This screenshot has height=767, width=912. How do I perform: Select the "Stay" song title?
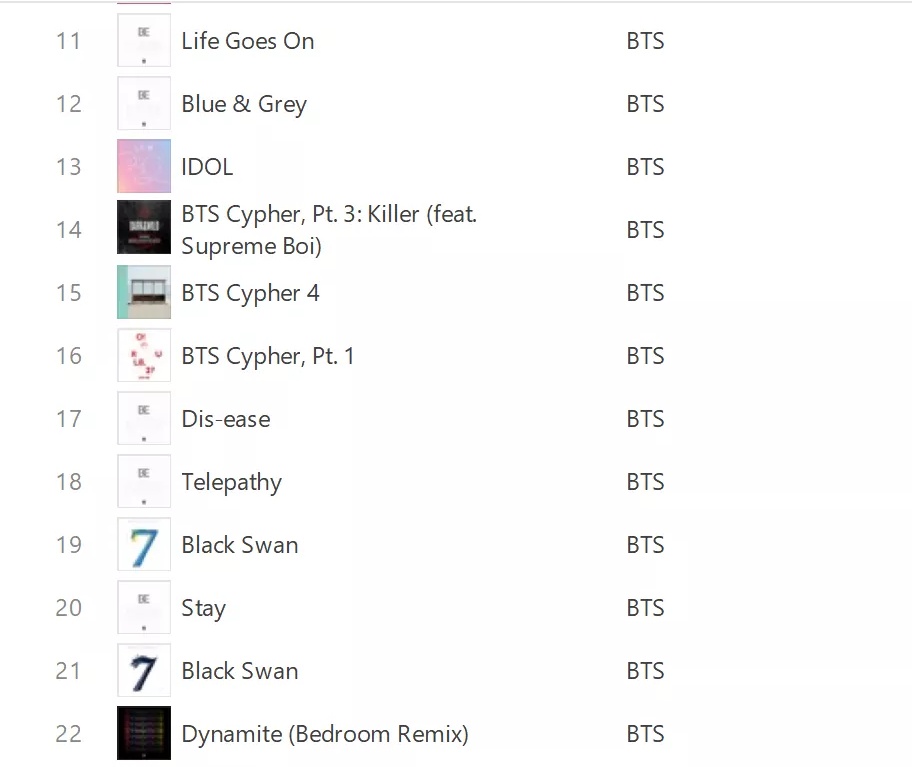203,608
